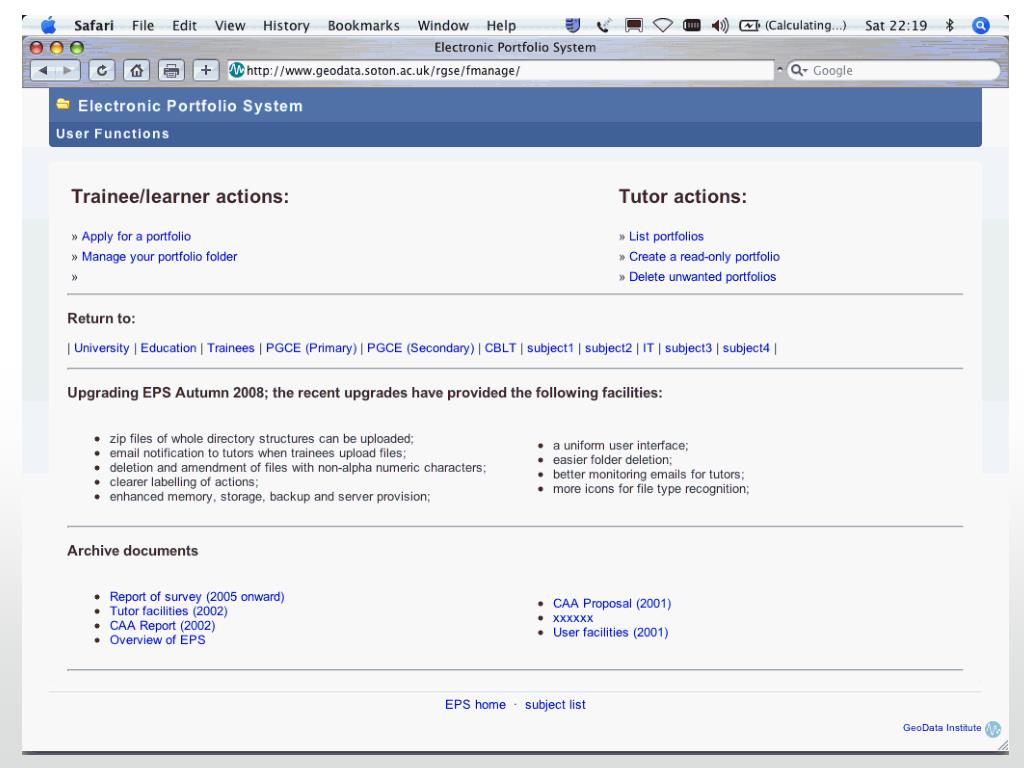Open the Window menu
The height and width of the screenshot is (768, 1024).
(443, 25)
